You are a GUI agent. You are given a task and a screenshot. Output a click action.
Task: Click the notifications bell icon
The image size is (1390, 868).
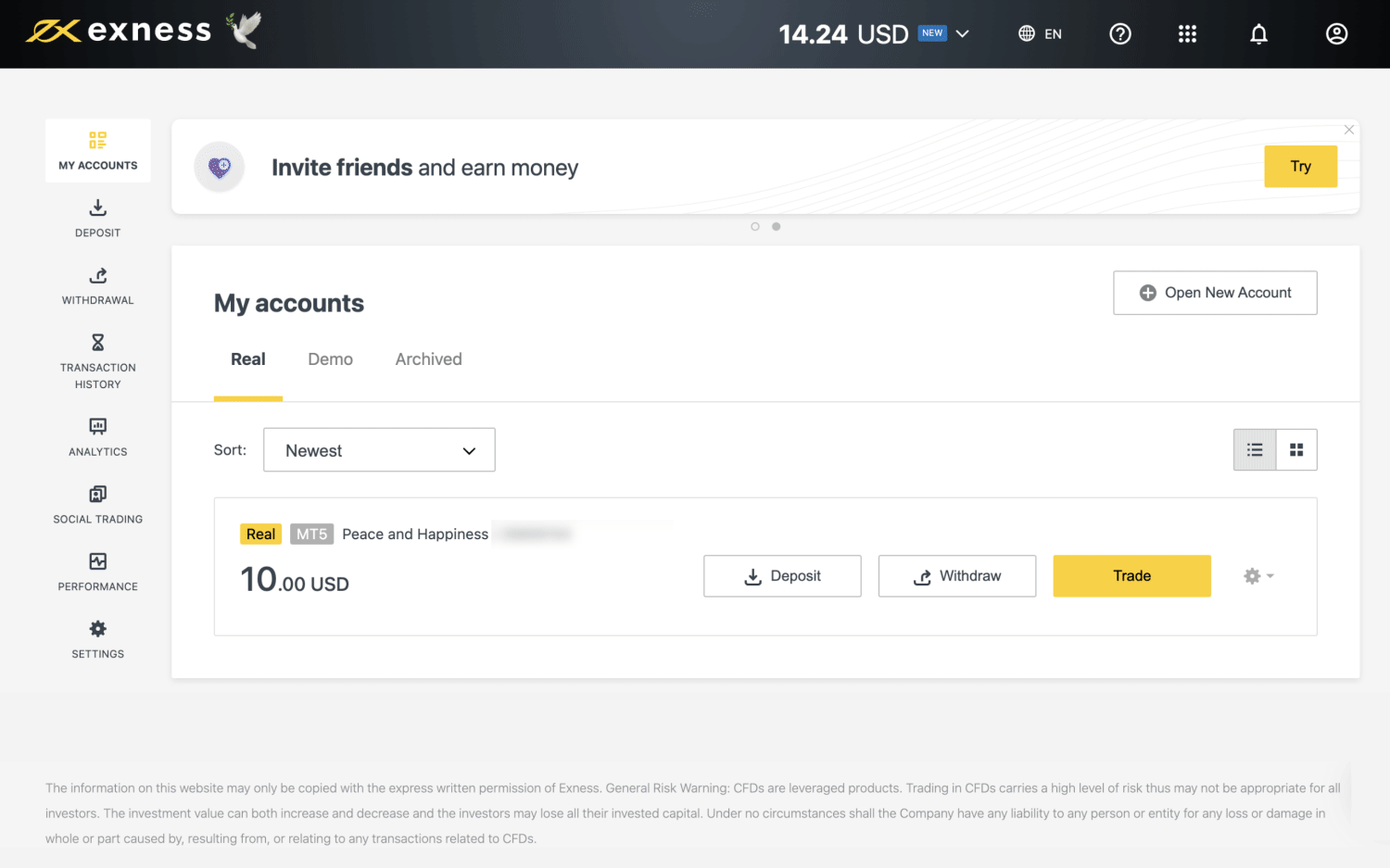pyautogui.click(x=1258, y=34)
